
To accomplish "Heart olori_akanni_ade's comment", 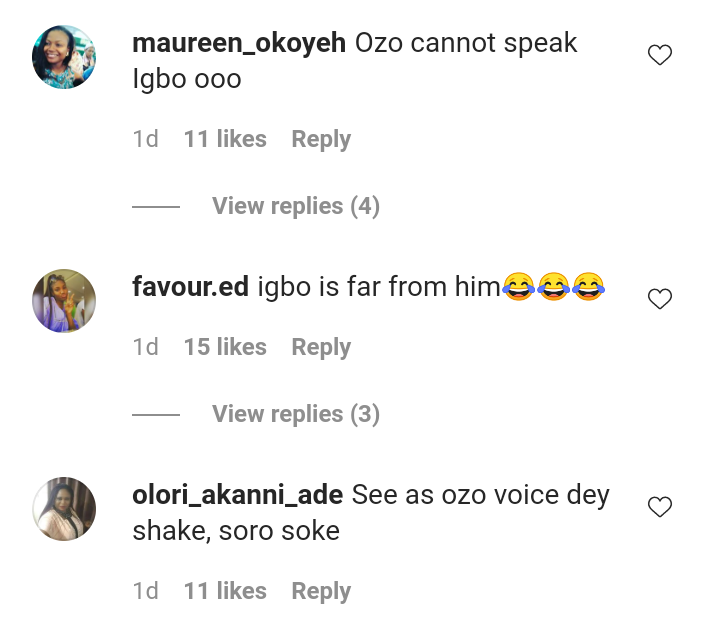I will (660, 507).
